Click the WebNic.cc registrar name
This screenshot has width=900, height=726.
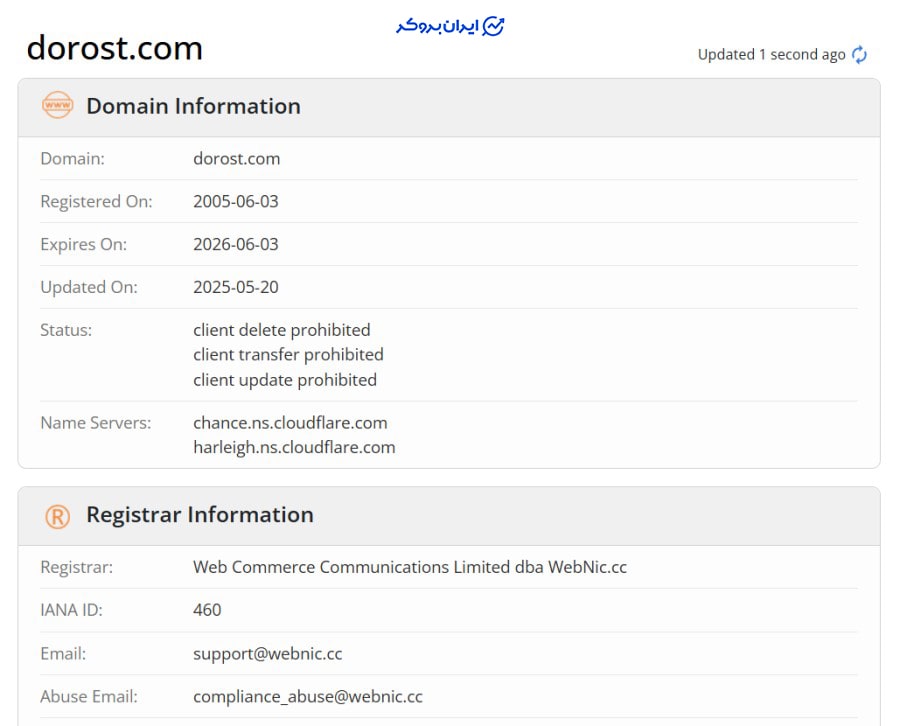click(410, 567)
